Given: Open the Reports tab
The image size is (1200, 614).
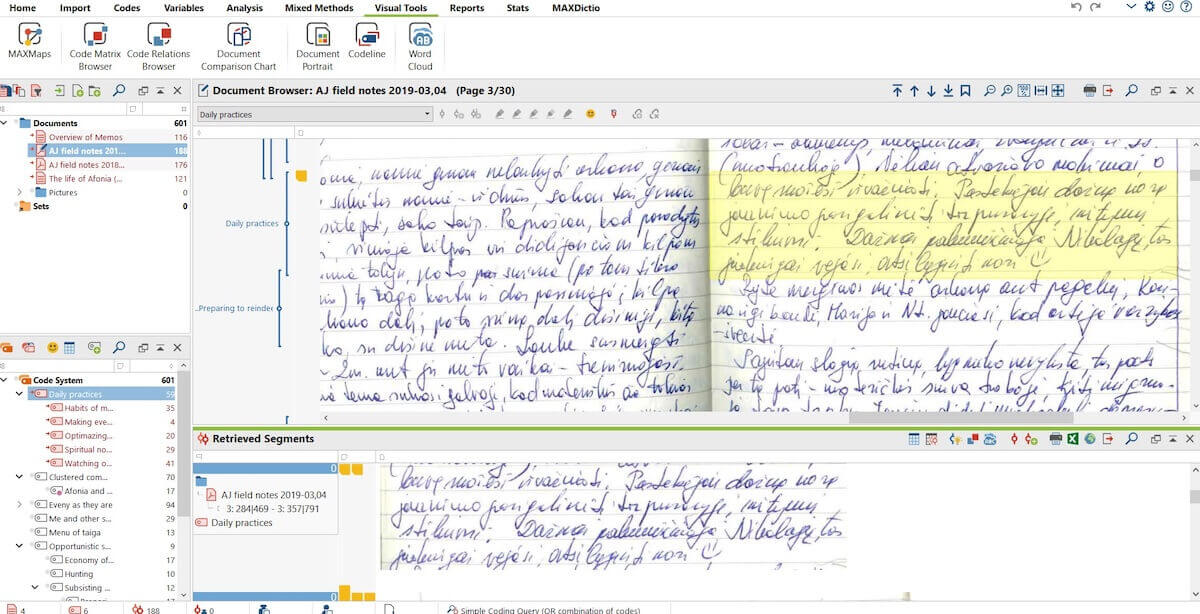Looking at the screenshot, I should tap(466, 8).
